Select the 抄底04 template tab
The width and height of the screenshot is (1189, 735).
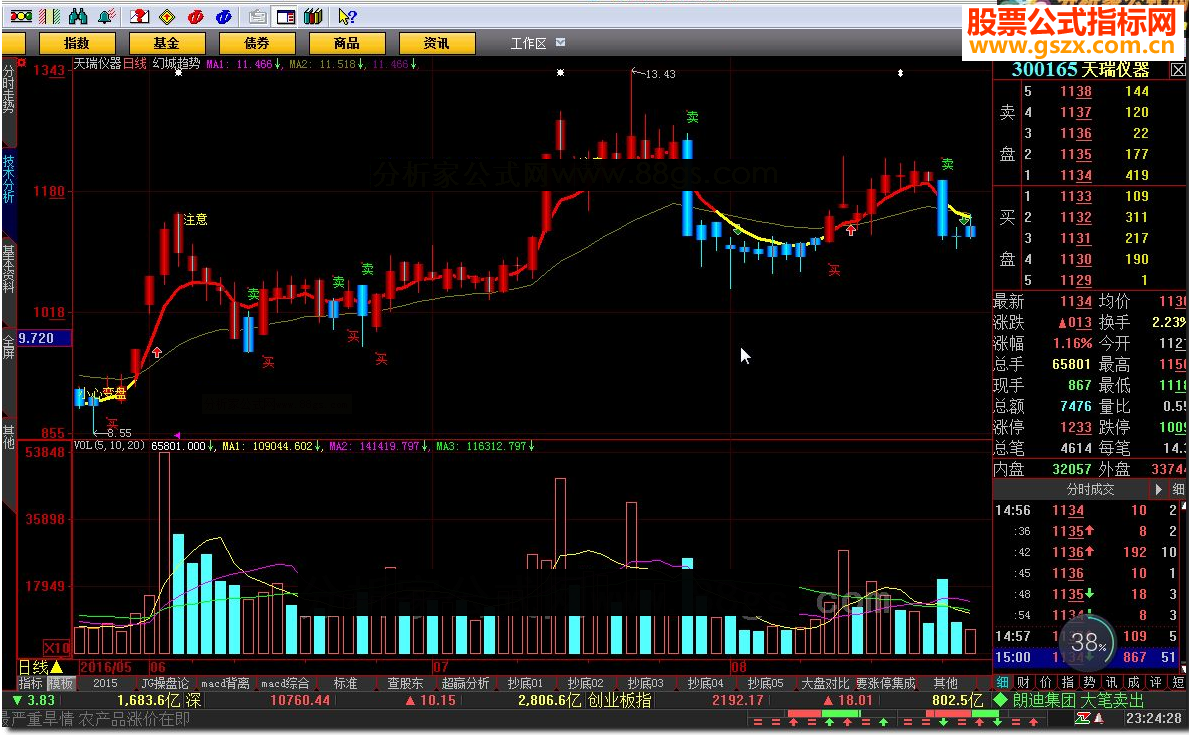[x=705, y=683]
